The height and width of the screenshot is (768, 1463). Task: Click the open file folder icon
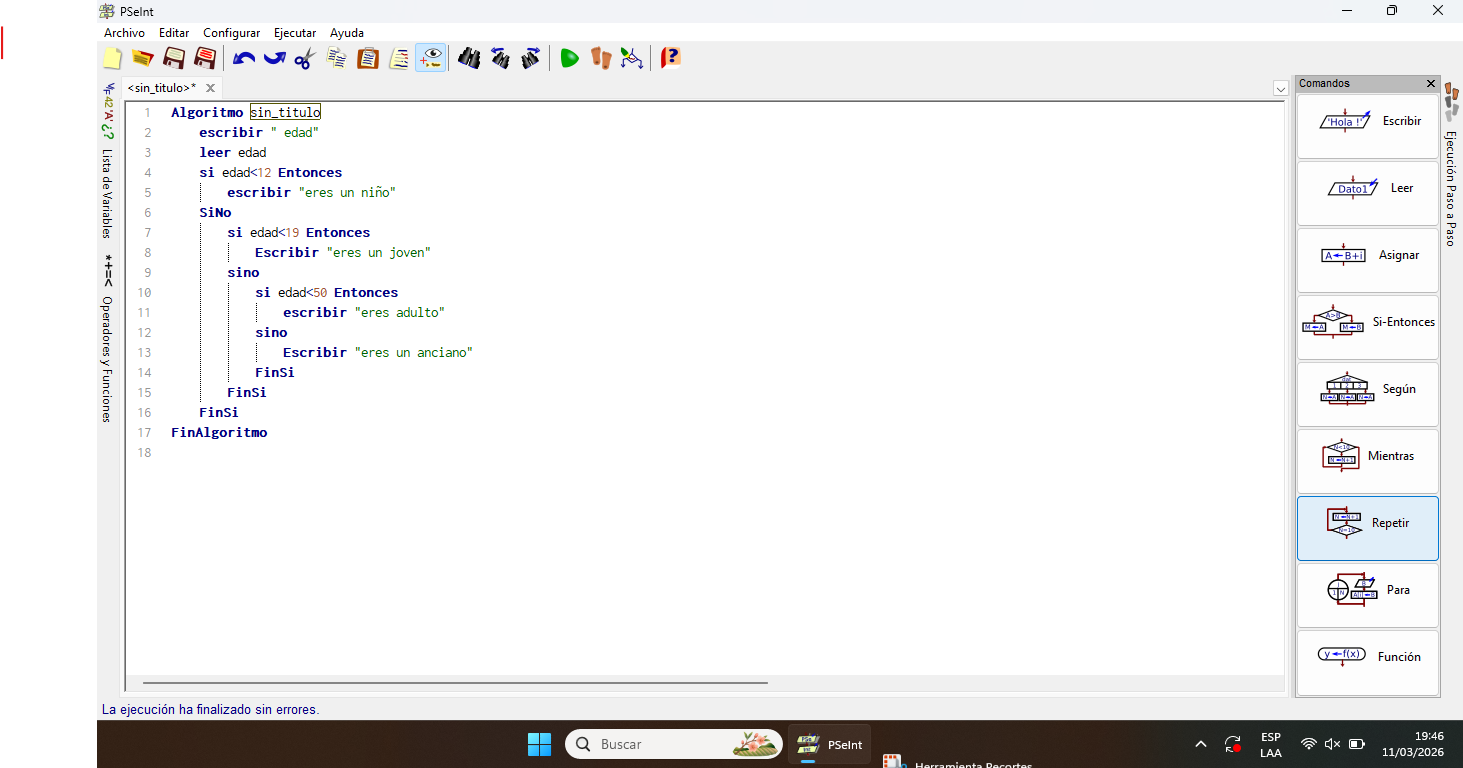pyautogui.click(x=143, y=58)
